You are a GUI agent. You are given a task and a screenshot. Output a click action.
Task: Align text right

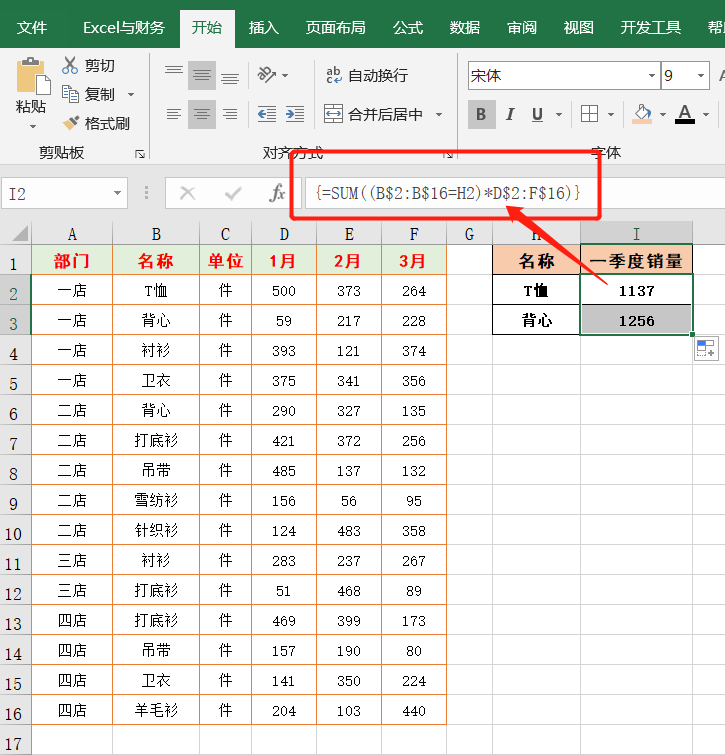coord(230,114)
